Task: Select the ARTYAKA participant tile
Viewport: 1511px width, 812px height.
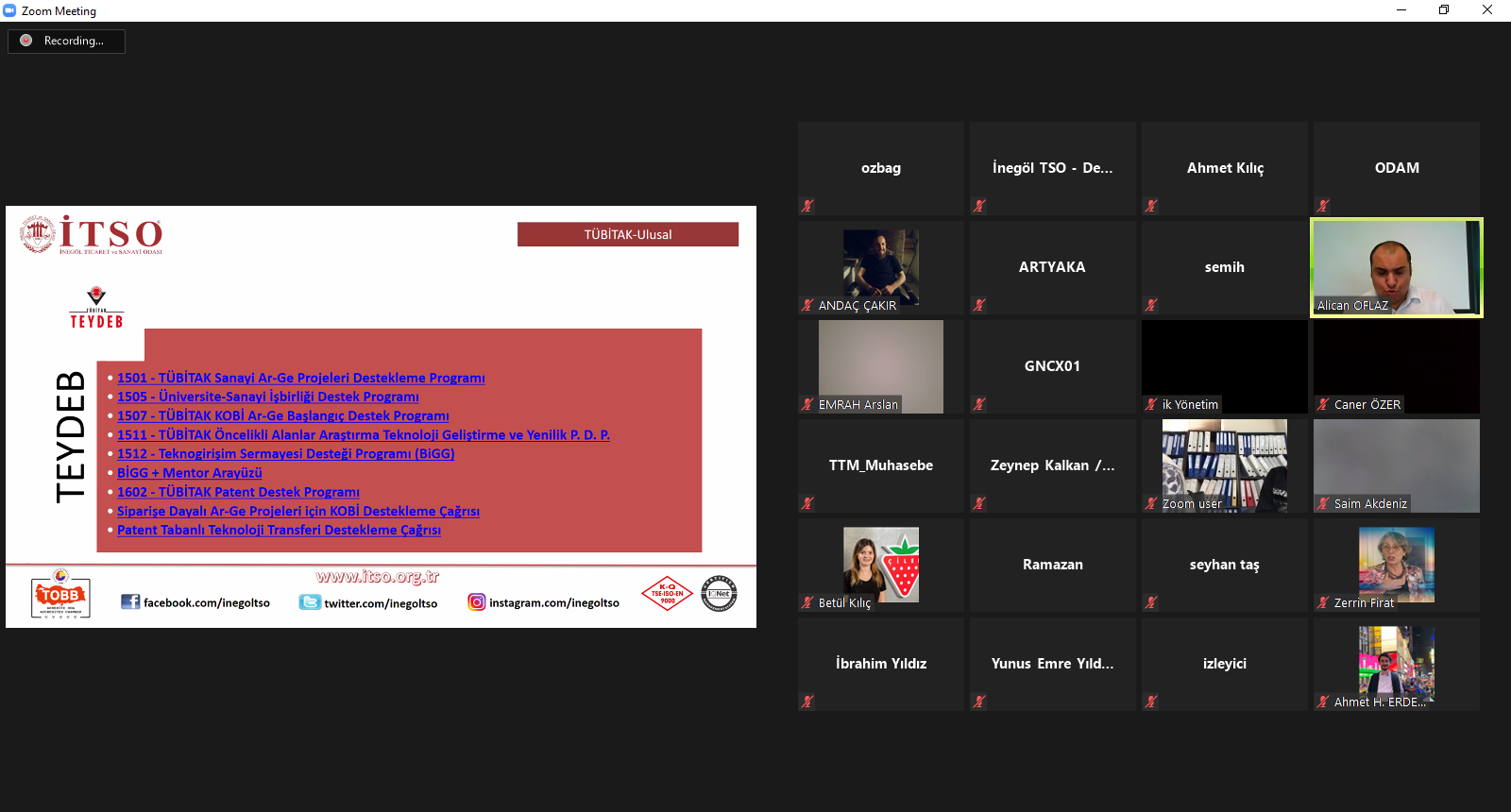Action: (x=1053, y=267)
